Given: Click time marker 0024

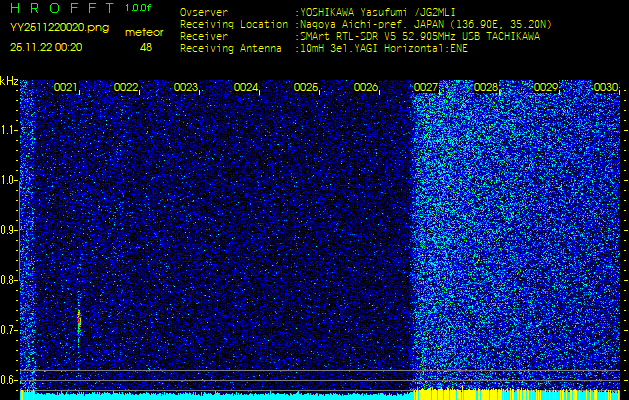Looking at the screenshot, I should point(246,87).
